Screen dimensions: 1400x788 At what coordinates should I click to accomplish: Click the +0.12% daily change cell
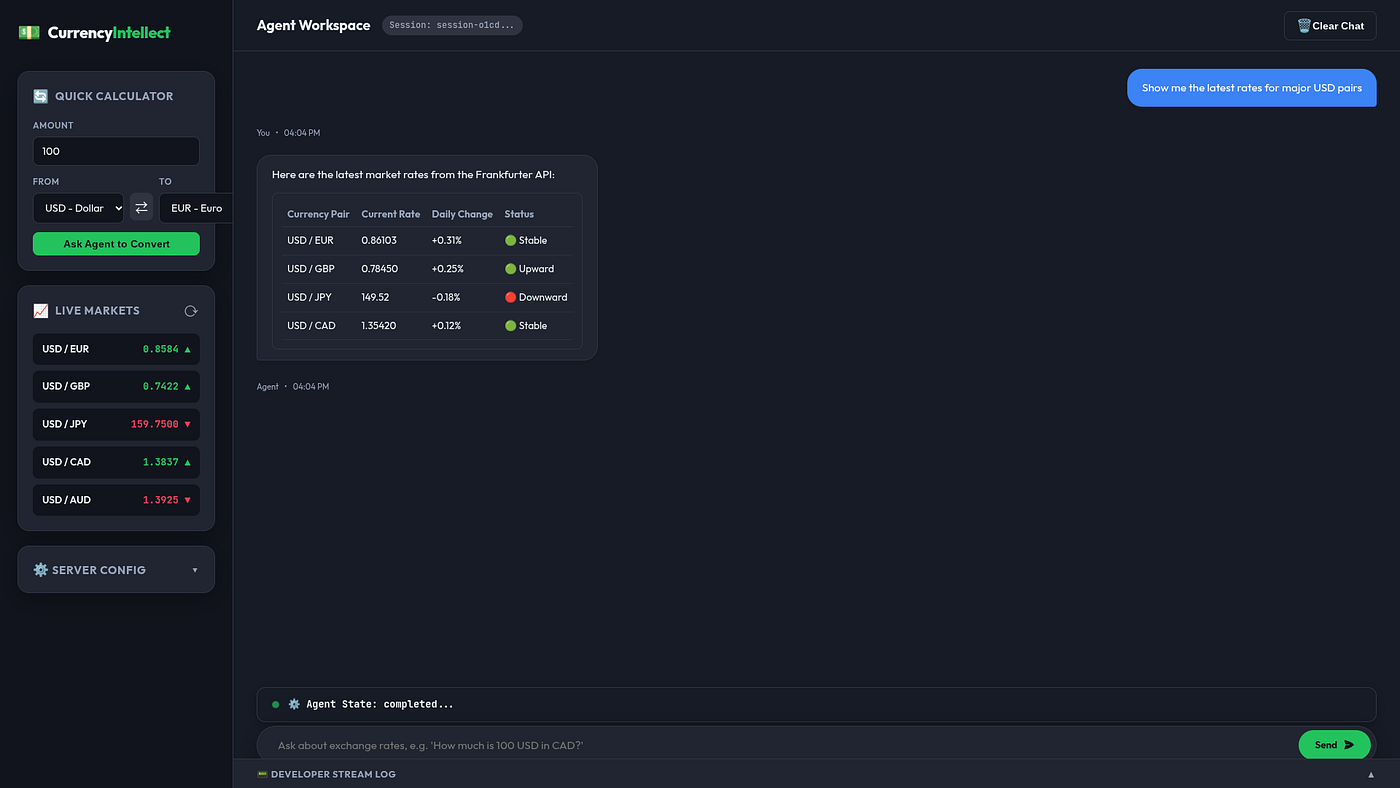tap(446, 326)
